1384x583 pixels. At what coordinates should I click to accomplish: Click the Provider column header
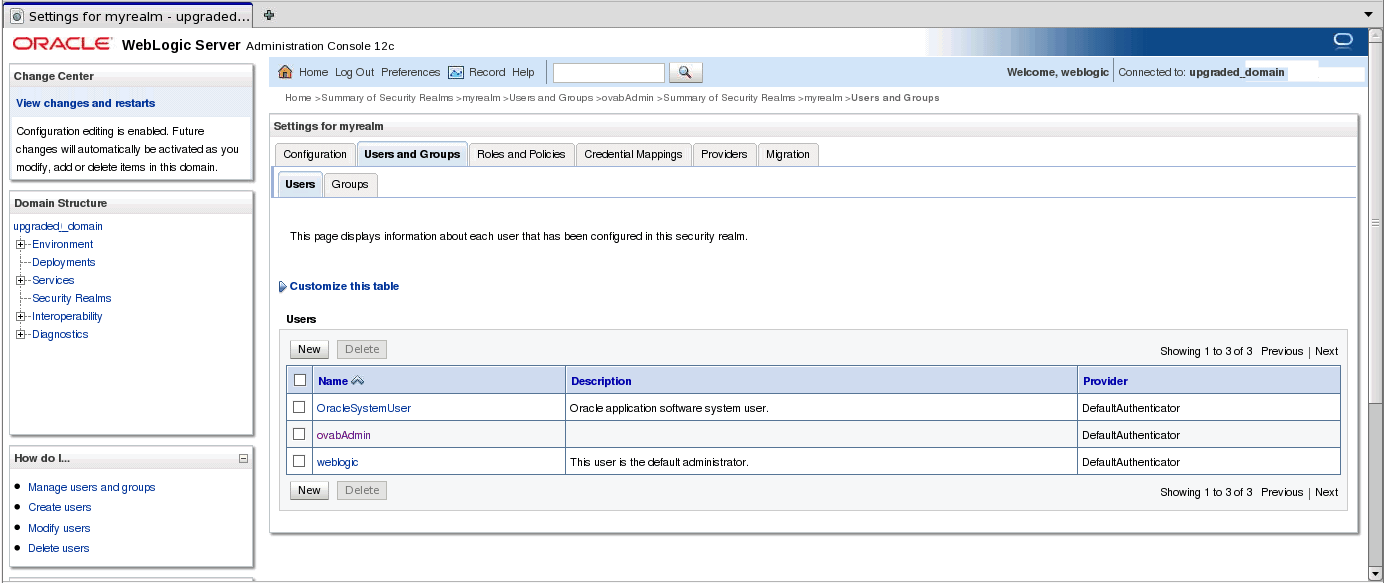click(x=1105, y=381)
